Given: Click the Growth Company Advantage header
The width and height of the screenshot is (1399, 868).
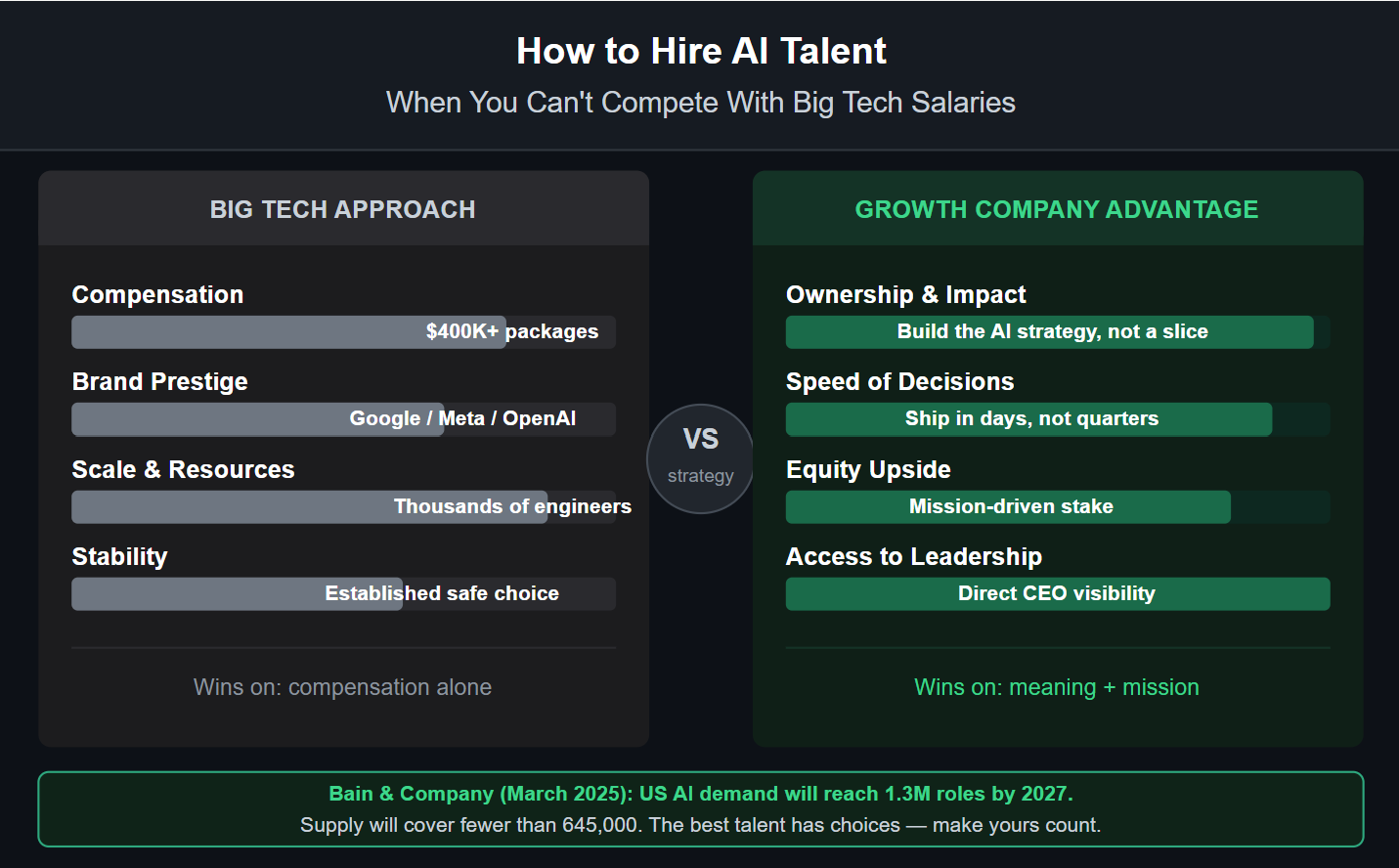Looking at the screenshot, I should pos(1057,209).
